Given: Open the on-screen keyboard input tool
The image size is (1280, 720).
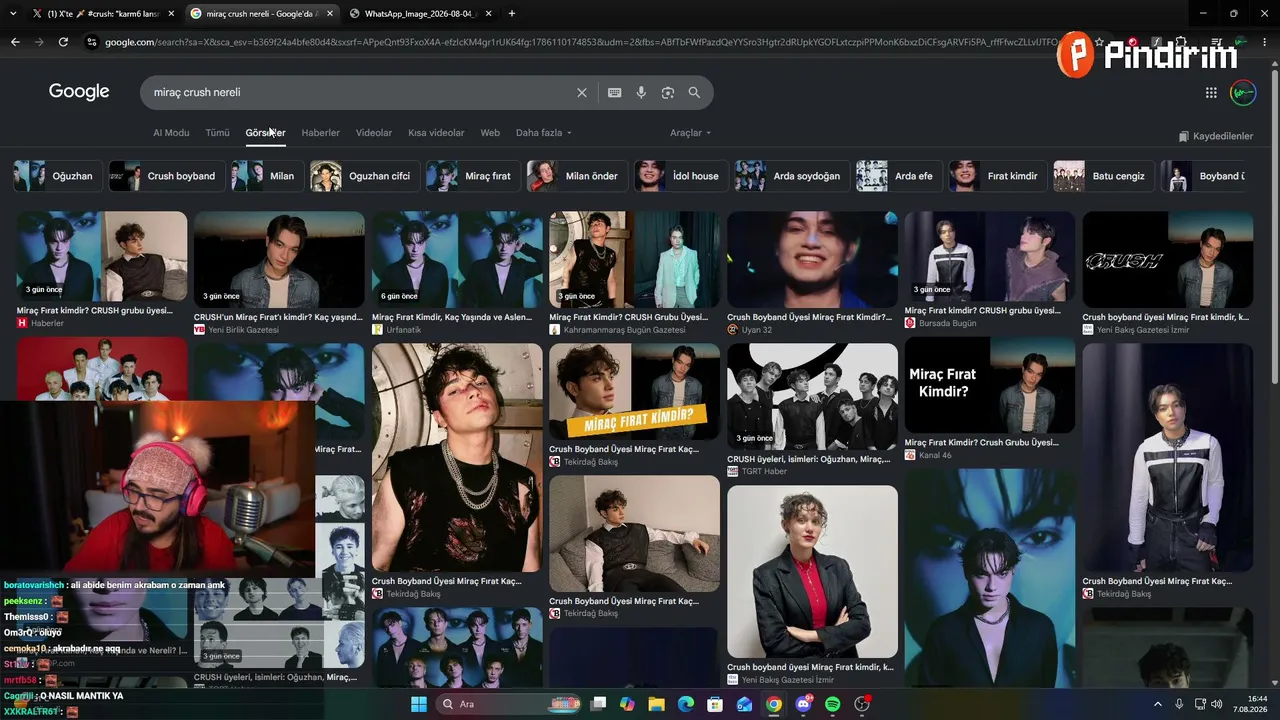Looking at the screenshot, I should click(x=614, y=92).
